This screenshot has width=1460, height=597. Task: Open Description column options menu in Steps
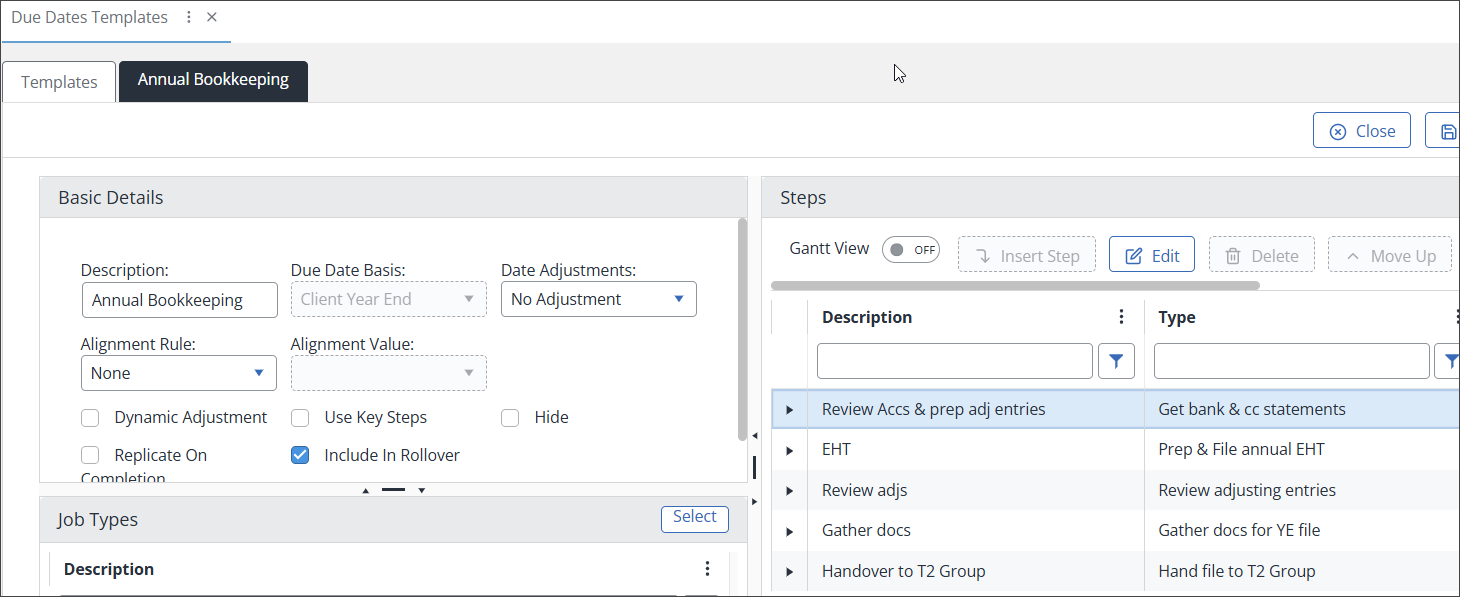(1121, 317)
